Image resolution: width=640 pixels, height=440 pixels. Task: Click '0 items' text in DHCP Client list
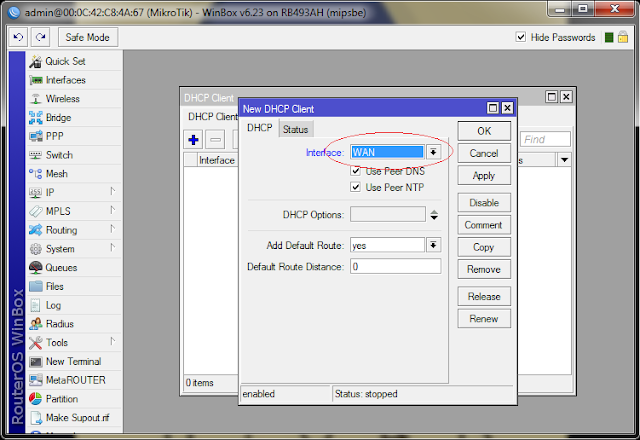pos(200,383)
